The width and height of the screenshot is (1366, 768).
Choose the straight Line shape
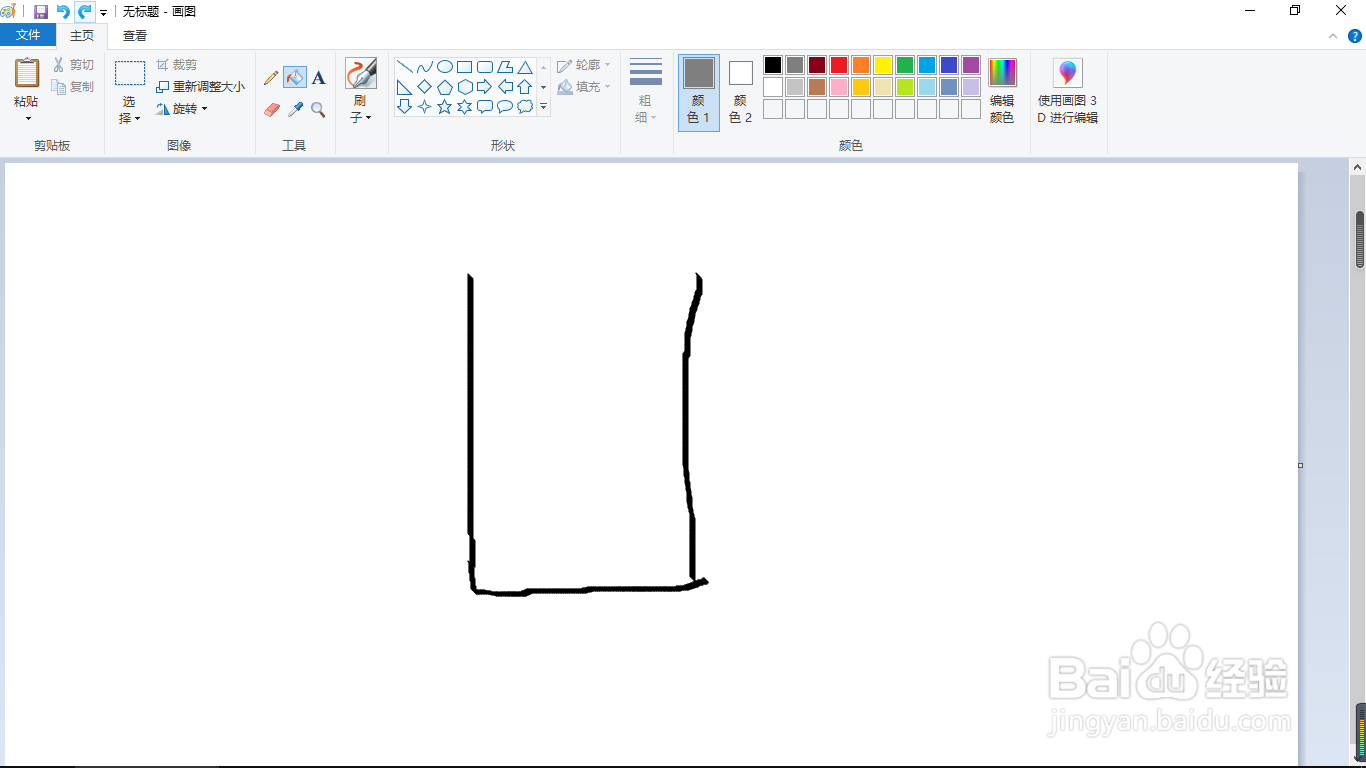click(405, 67)
